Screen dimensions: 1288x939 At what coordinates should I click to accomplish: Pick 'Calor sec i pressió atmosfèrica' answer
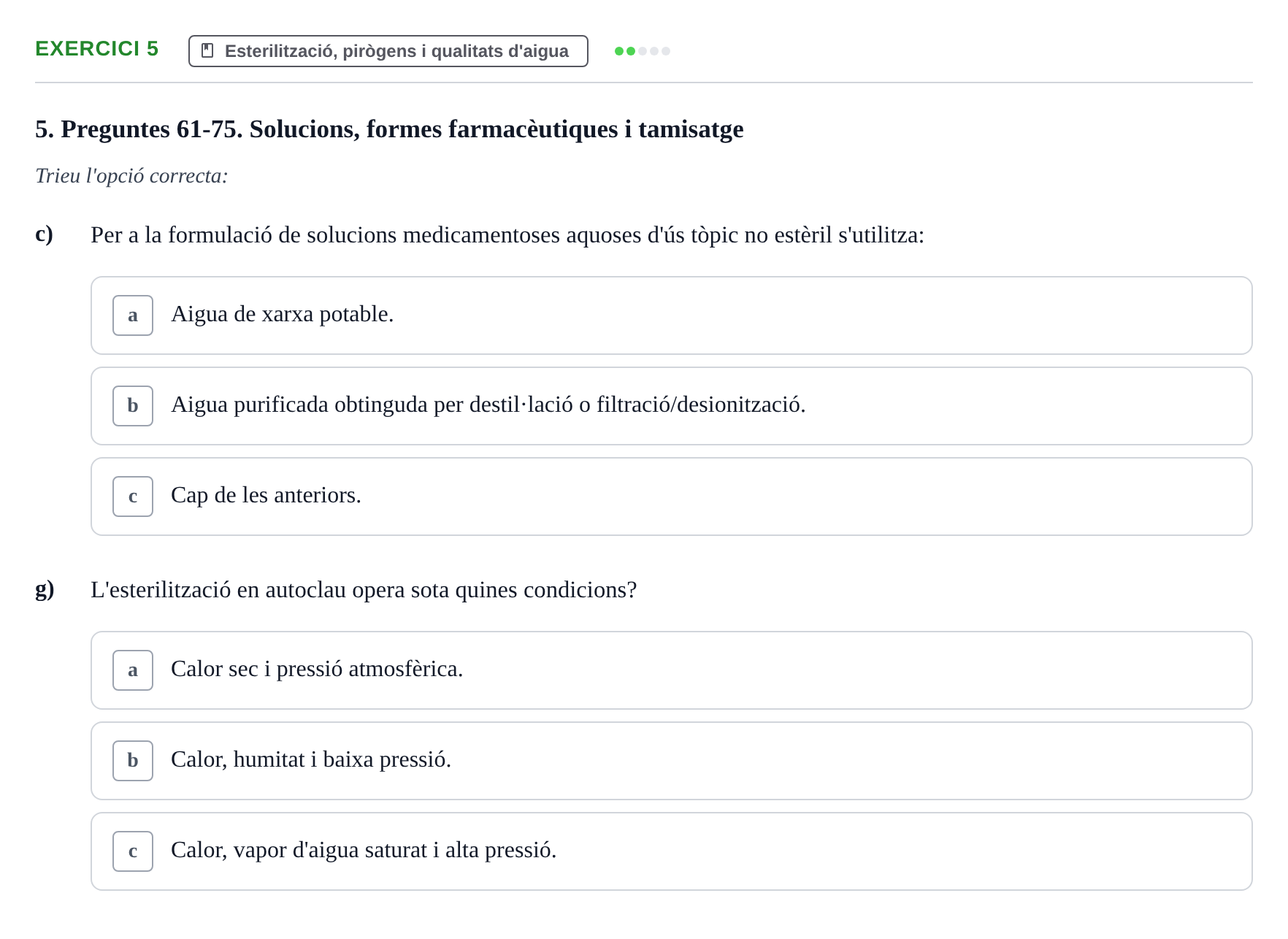point(671,670)
